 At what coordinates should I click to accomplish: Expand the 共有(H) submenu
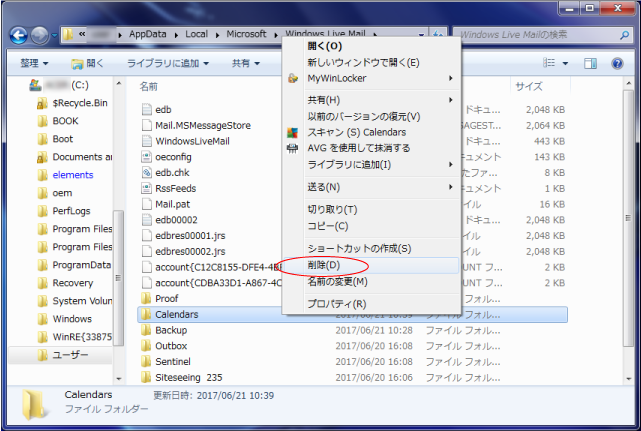point(450,100)
